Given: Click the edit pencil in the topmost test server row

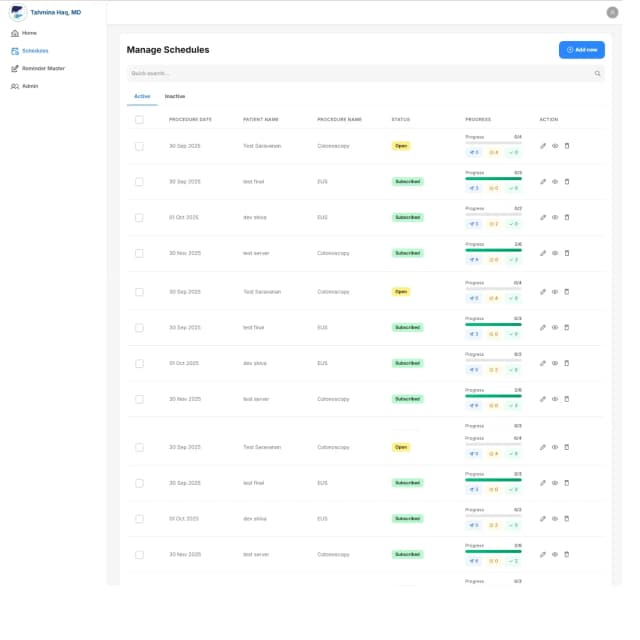Looking at the screenshot, I should point(543,253).
